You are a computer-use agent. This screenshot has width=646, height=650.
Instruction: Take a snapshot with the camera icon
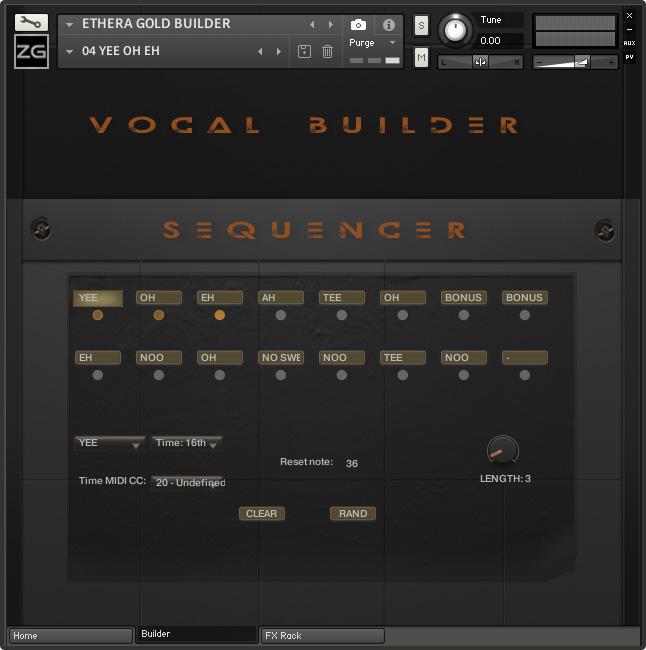(358, 25)
